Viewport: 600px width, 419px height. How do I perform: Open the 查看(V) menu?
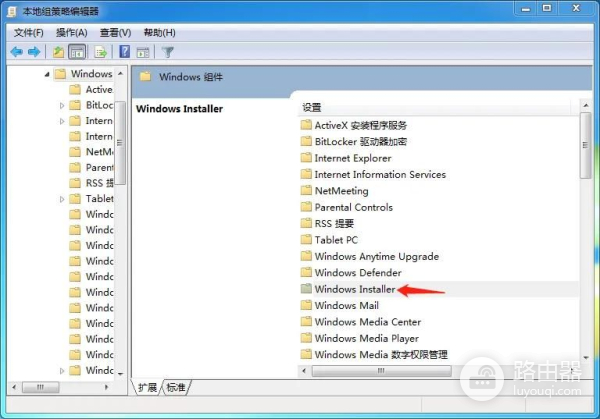115,33
